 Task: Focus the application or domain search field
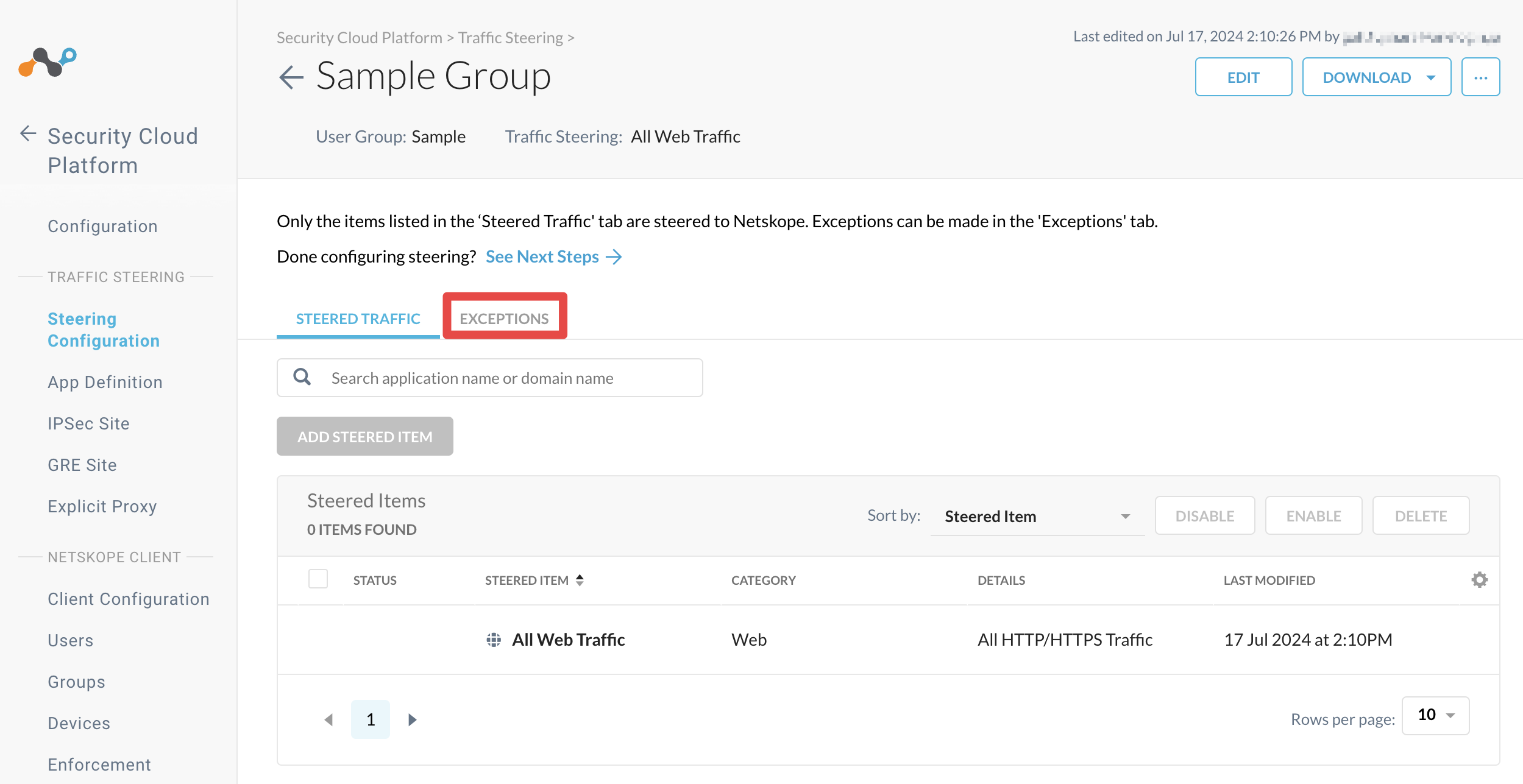click(x=489, y=378)
